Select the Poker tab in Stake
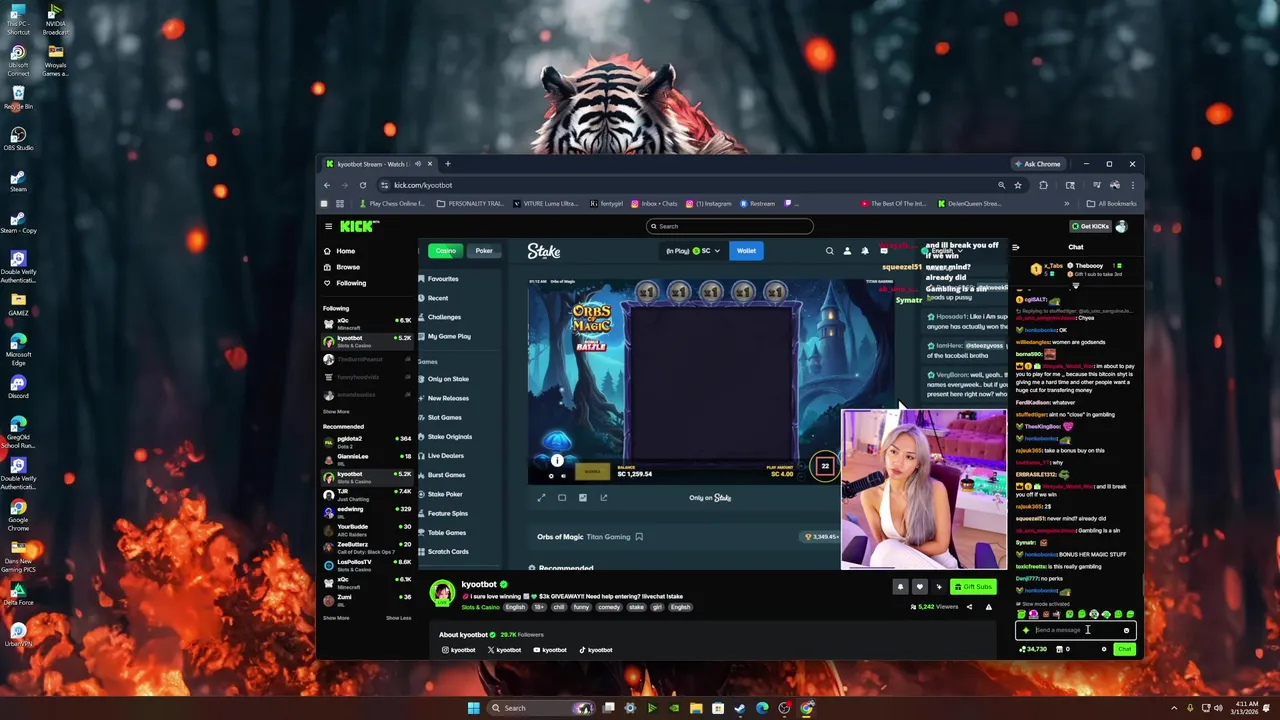Image resolution: width=1280 pixels, height=720 pixels. [484, 251]
